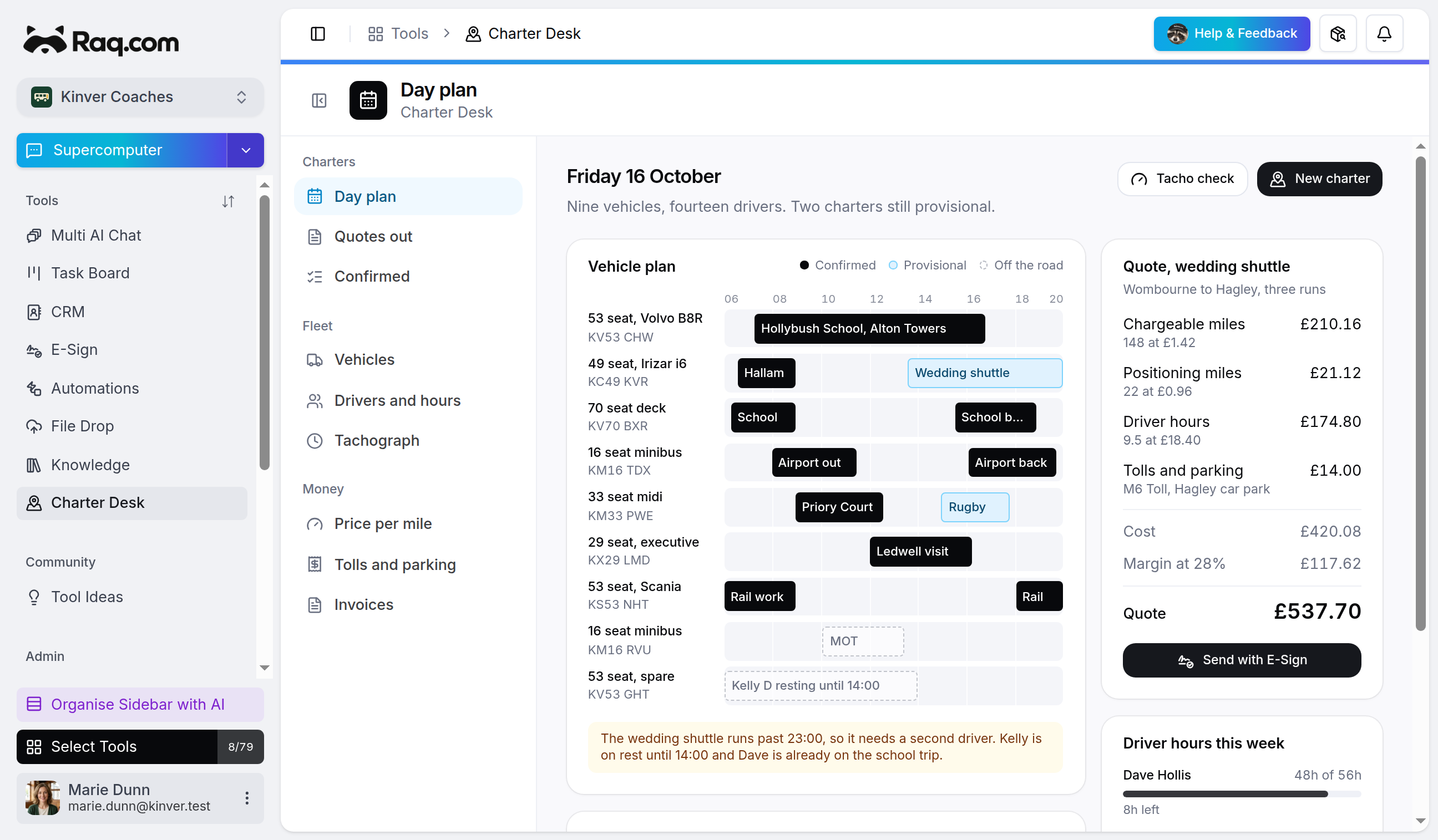Viewport: 1438px width, 840px height.
Task: Click the package icon next to Help
Action: click(1338, 34)
